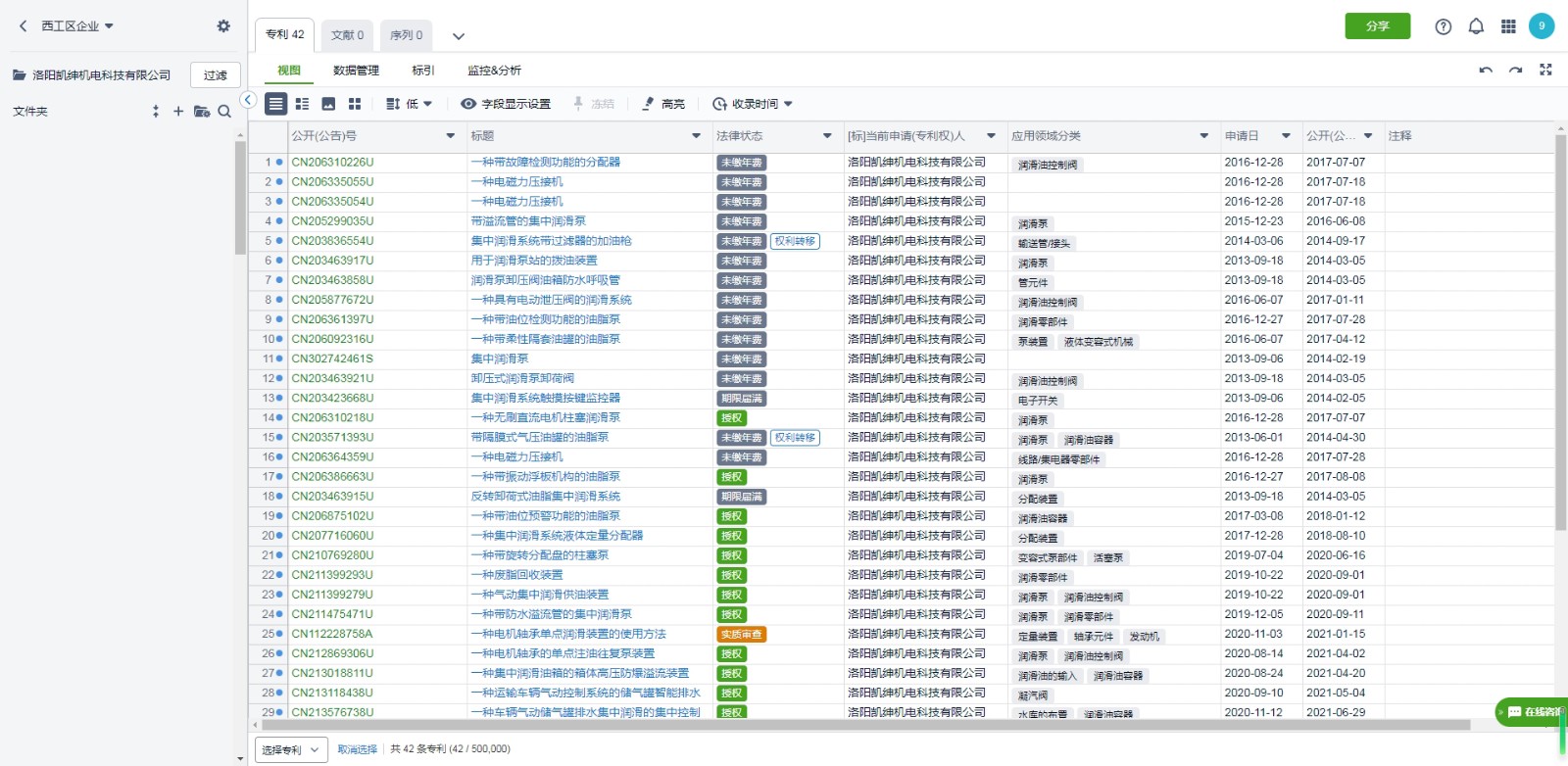Open the 选择专利 dropdown
The width and height of the screenshot is (1568, 766).
[290, 750]
